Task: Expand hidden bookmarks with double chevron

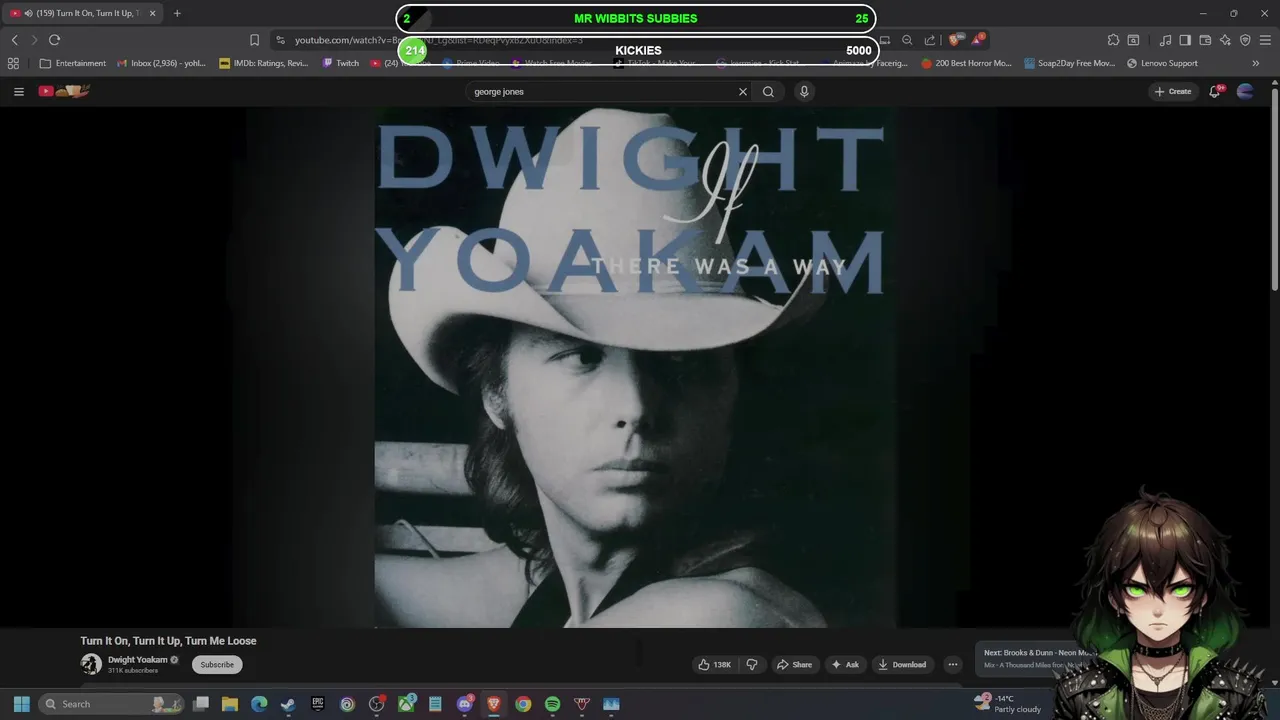Action: point(1256,63)
